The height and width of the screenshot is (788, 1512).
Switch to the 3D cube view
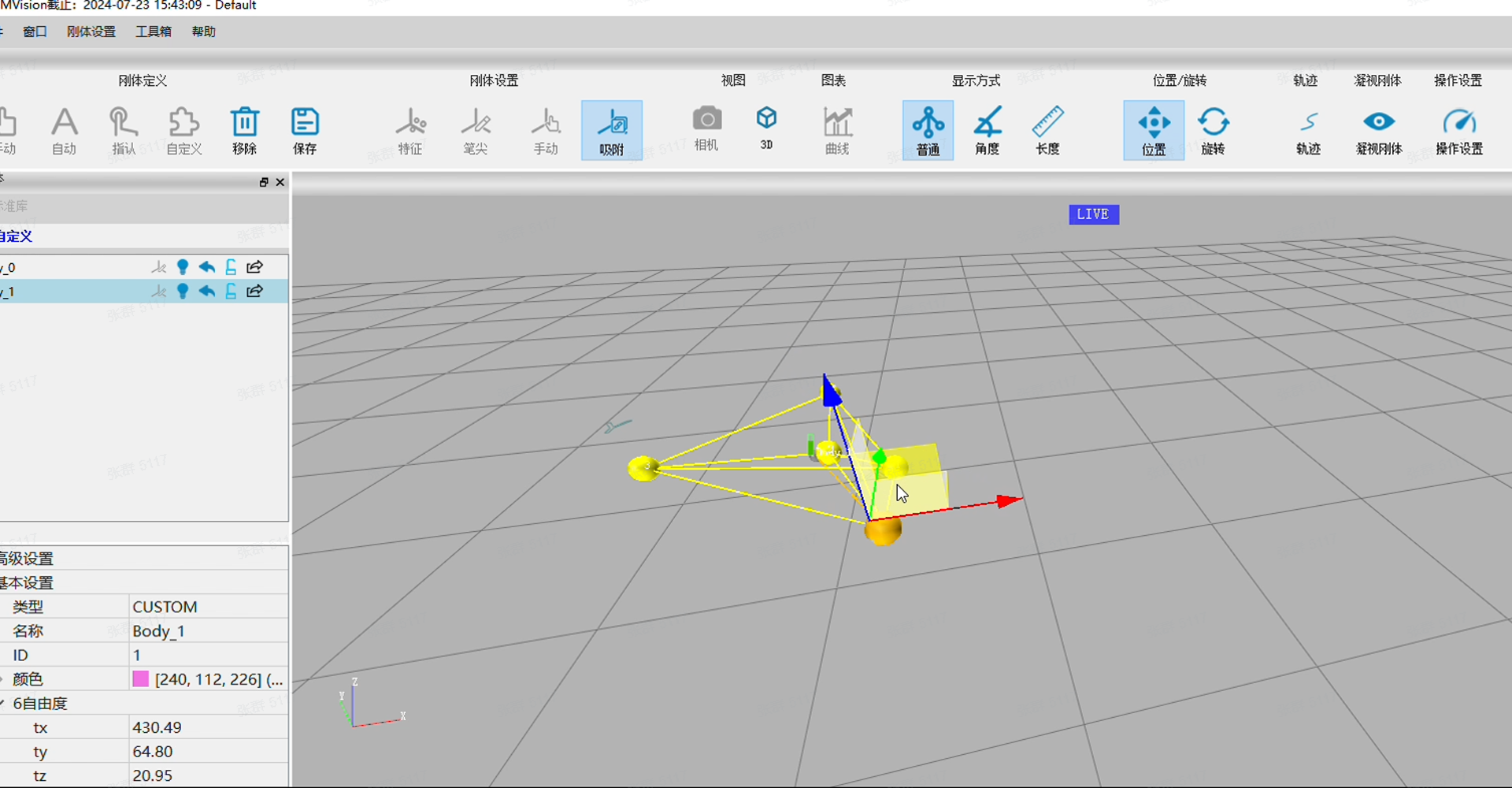coord(766,128)
